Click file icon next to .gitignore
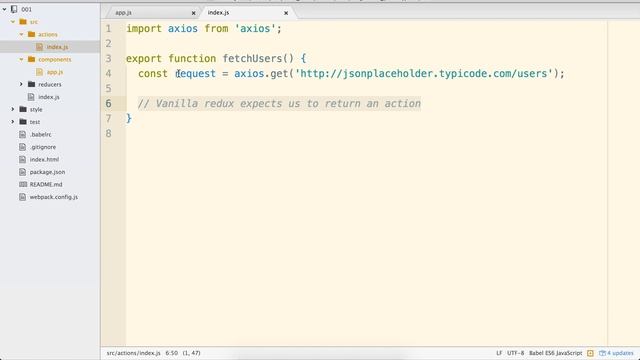The image size is (640, 360). pyautogui.click(x=23, y=147)
